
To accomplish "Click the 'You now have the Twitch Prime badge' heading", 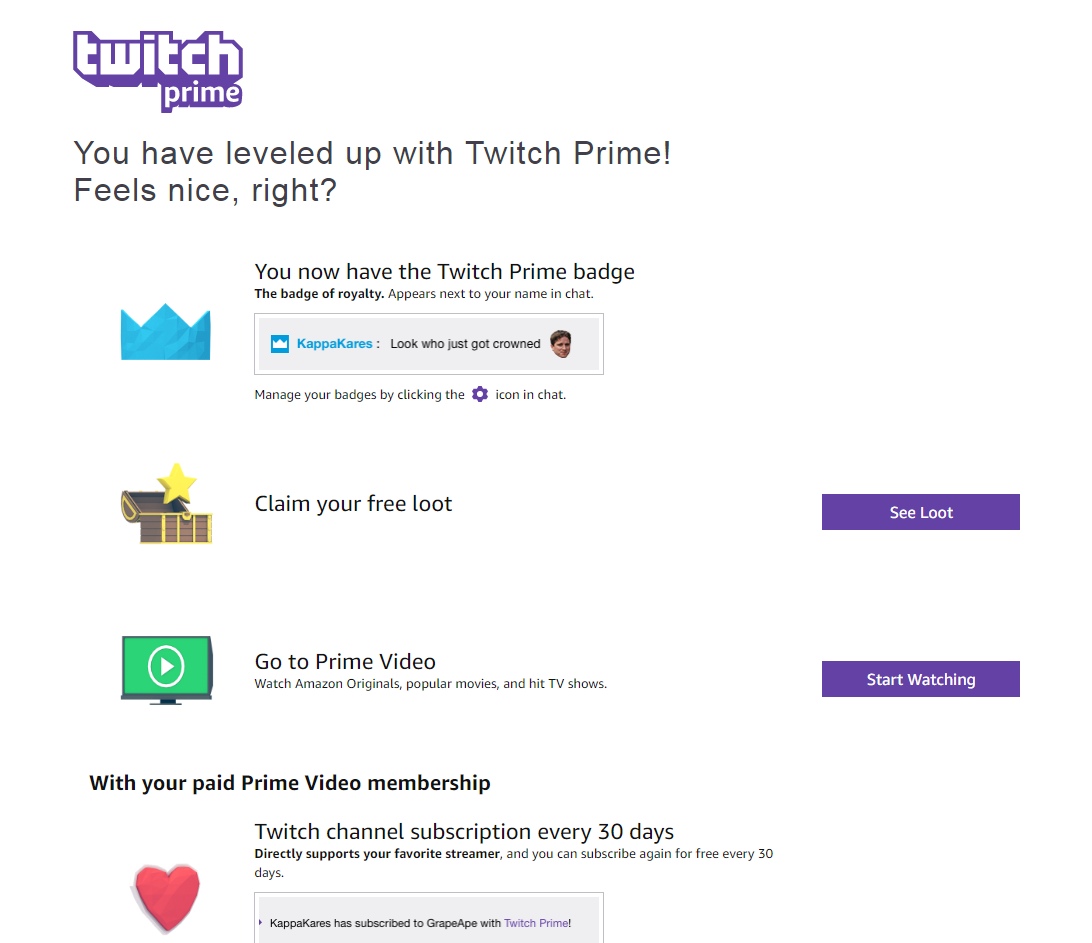I will coord(444,272).
